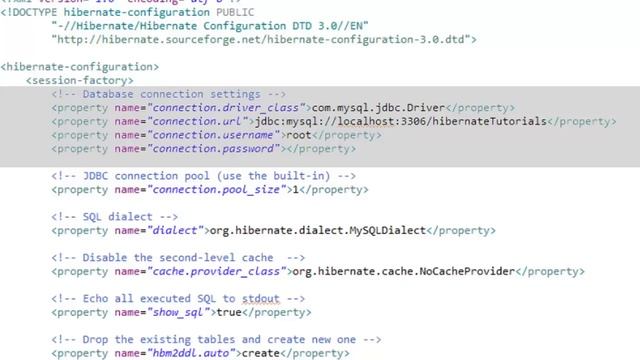Place cursor in jdbc:mysql://localhost:3306/hibernateTutorials value
Screen dimensions: 640x360
[x=401, y=122]
